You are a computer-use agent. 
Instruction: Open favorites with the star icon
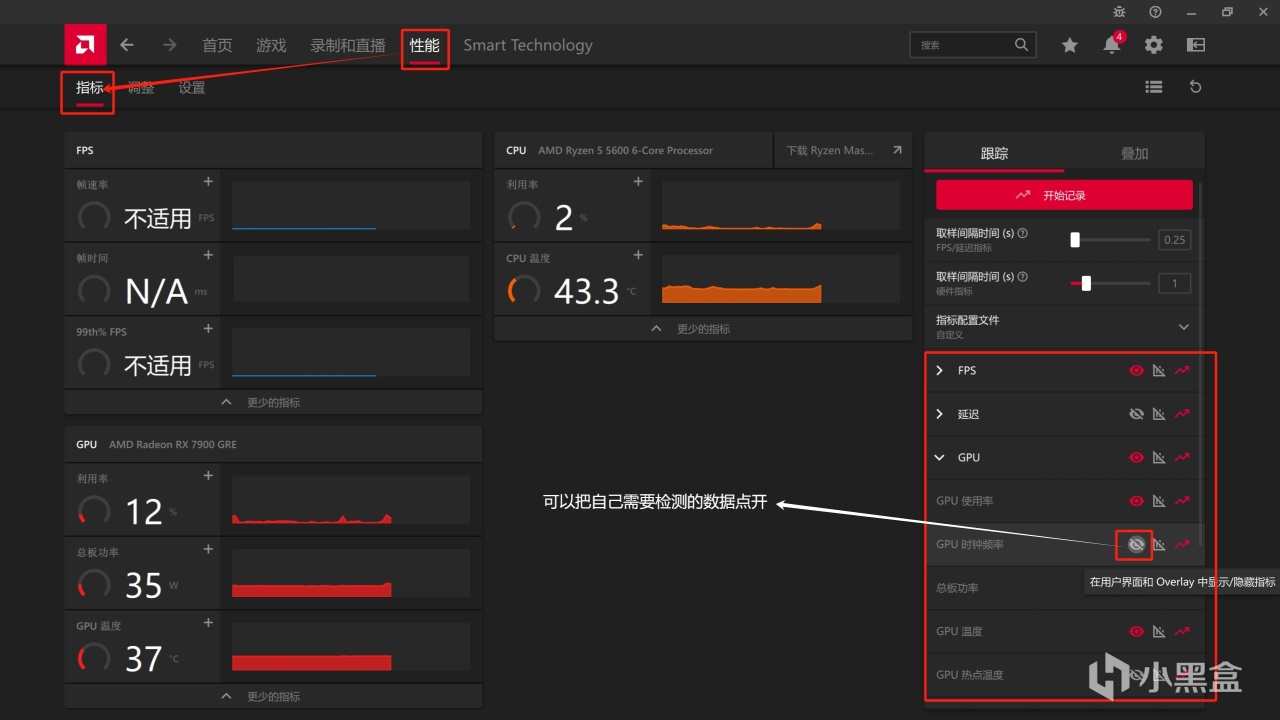pyautogui.click(x=1070, y=45)
